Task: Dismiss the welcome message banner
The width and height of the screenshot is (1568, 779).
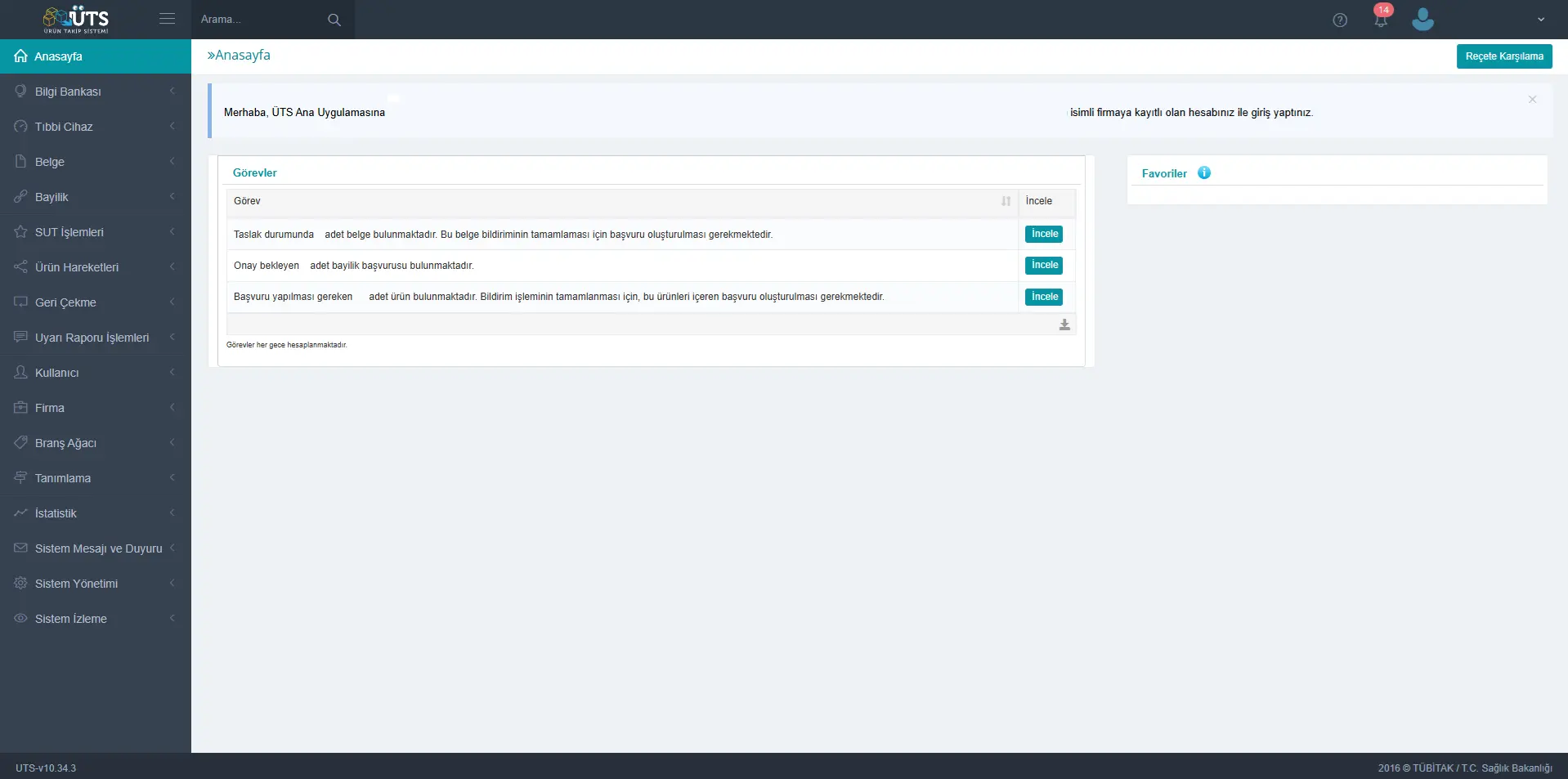Action: tap(1532, 100)
